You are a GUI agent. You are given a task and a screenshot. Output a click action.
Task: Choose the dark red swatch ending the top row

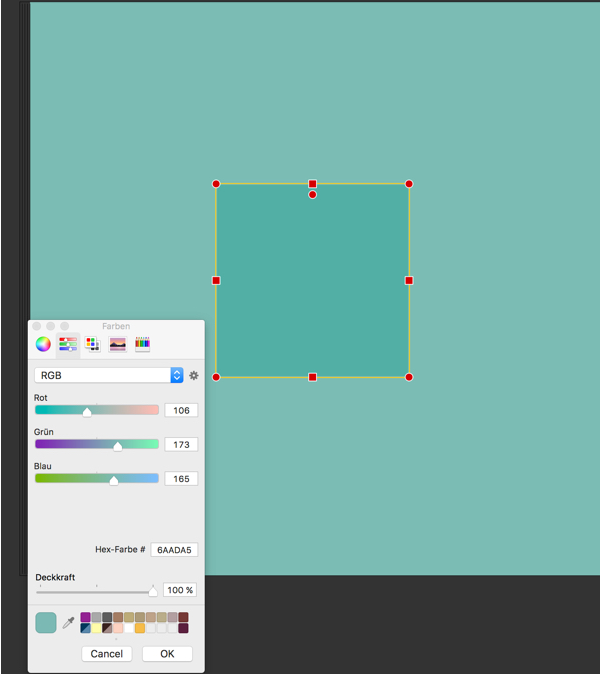(x=183, y=617)
